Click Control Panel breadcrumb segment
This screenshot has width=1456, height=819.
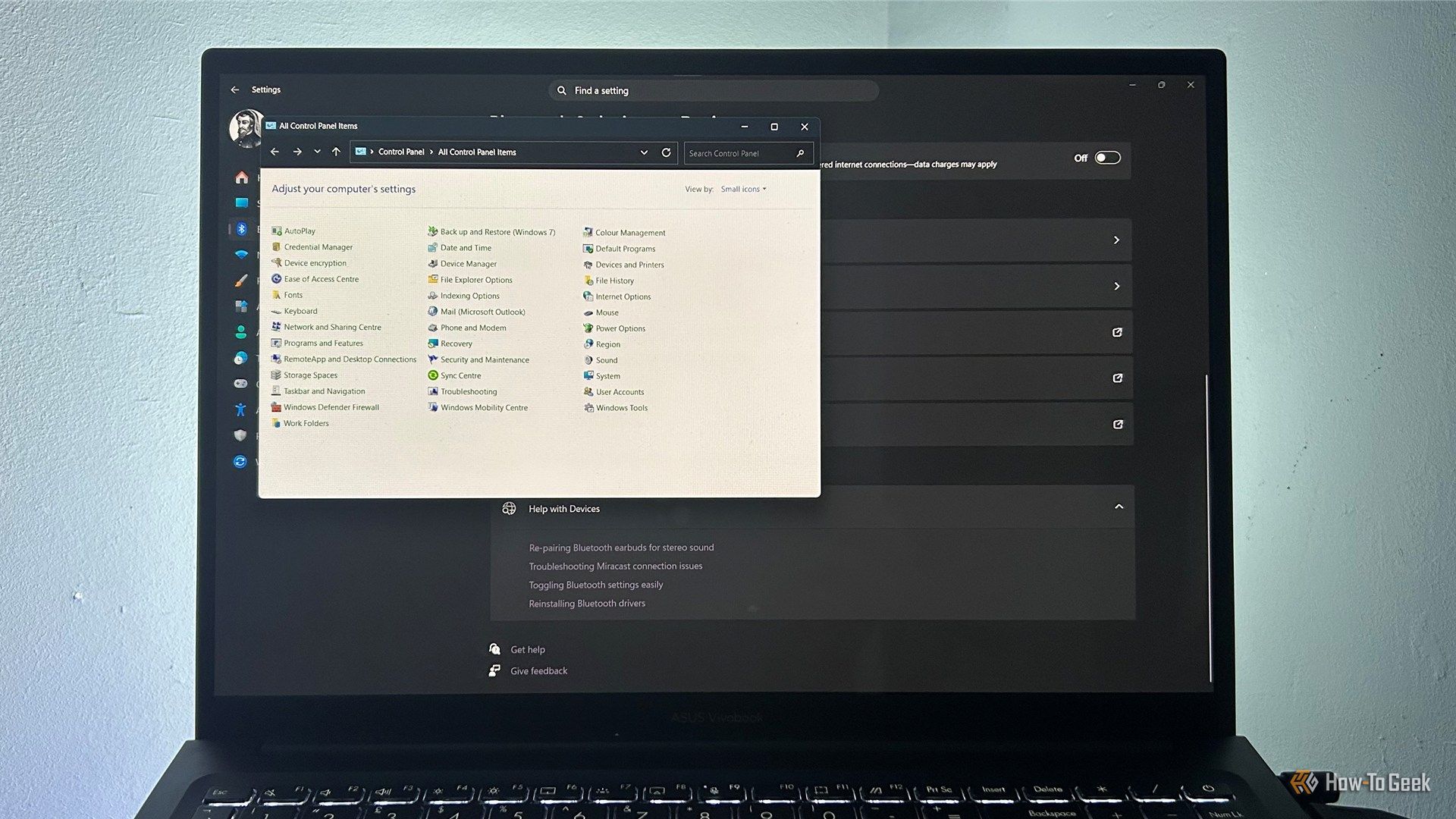(x=401, y=152)
